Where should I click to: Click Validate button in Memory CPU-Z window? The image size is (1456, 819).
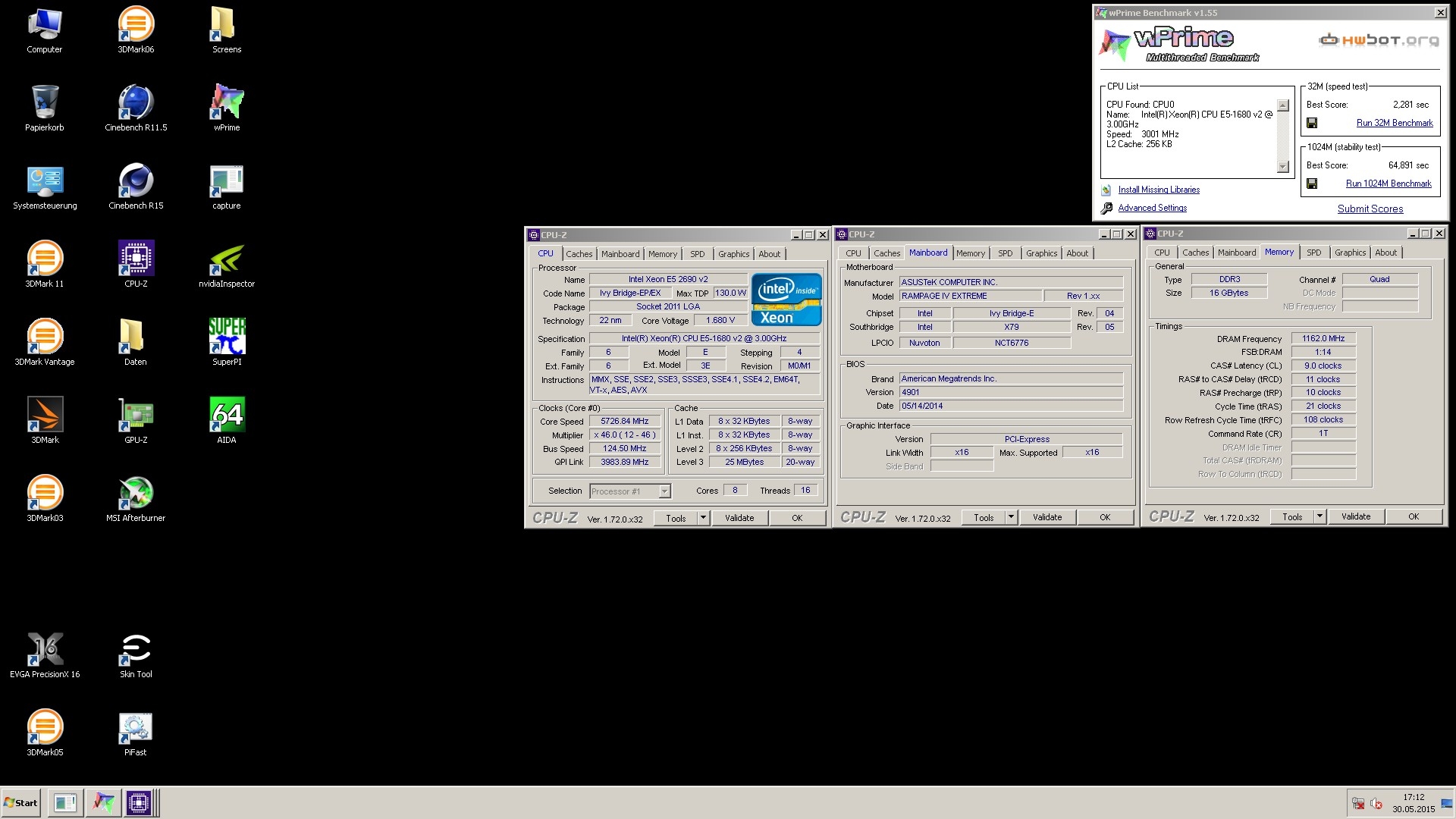1355,516
